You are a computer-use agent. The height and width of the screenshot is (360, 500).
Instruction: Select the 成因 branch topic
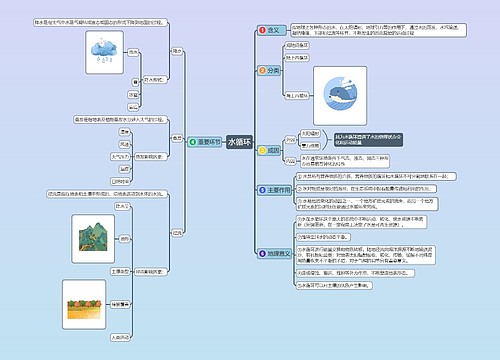(x=269, y=150)
